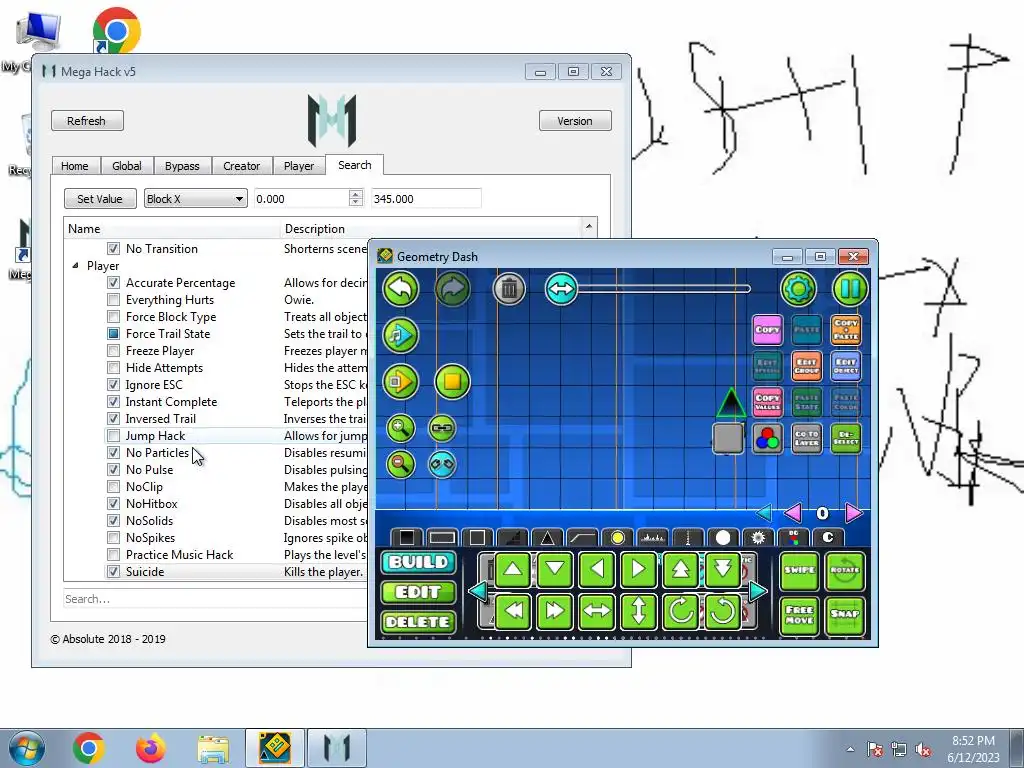Viewport: 1024px width, 768px height.
Task: Uncheck the Suicide checkbox
Action: (114, 571)
